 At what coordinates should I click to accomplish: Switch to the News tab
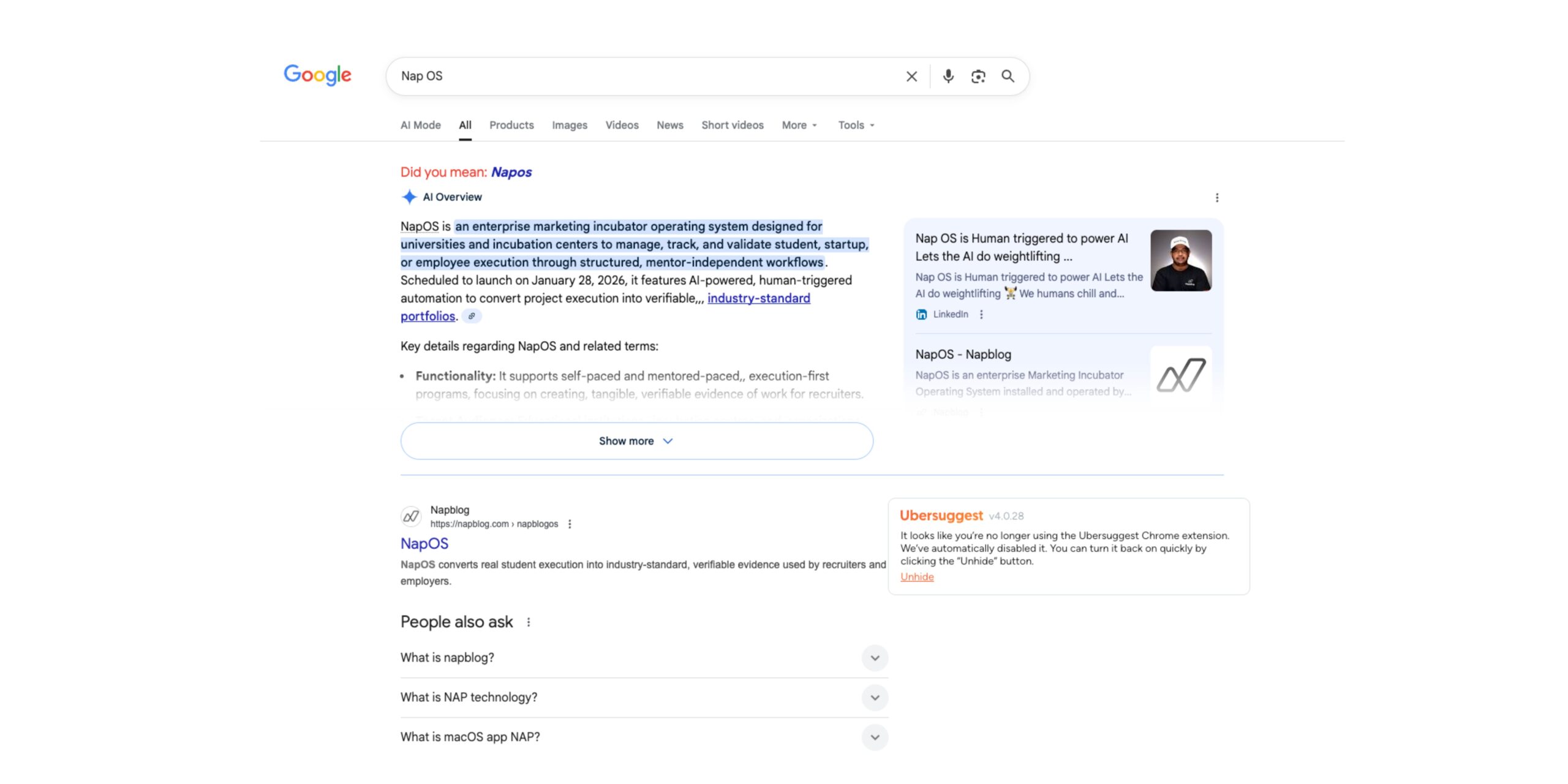pyautogui.click(x=669, y=125)
